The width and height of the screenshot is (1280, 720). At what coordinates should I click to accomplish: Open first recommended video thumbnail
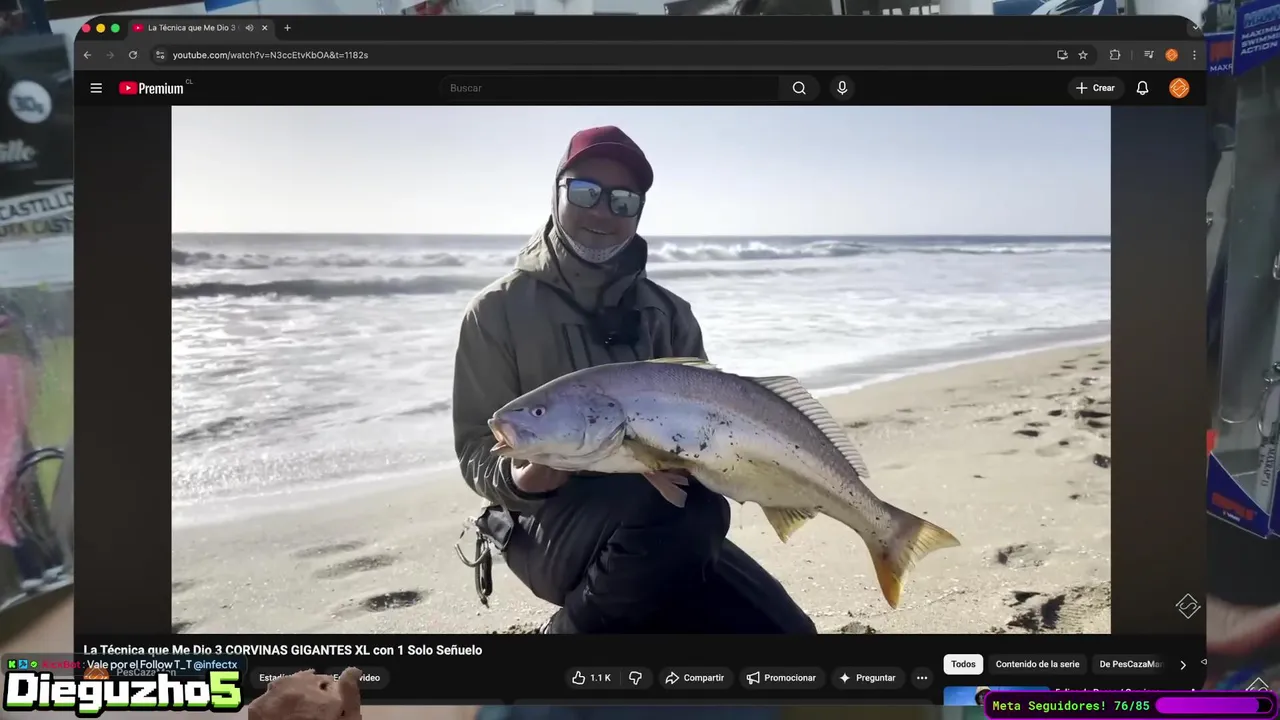pyautogui.click(x=995, y=695)
